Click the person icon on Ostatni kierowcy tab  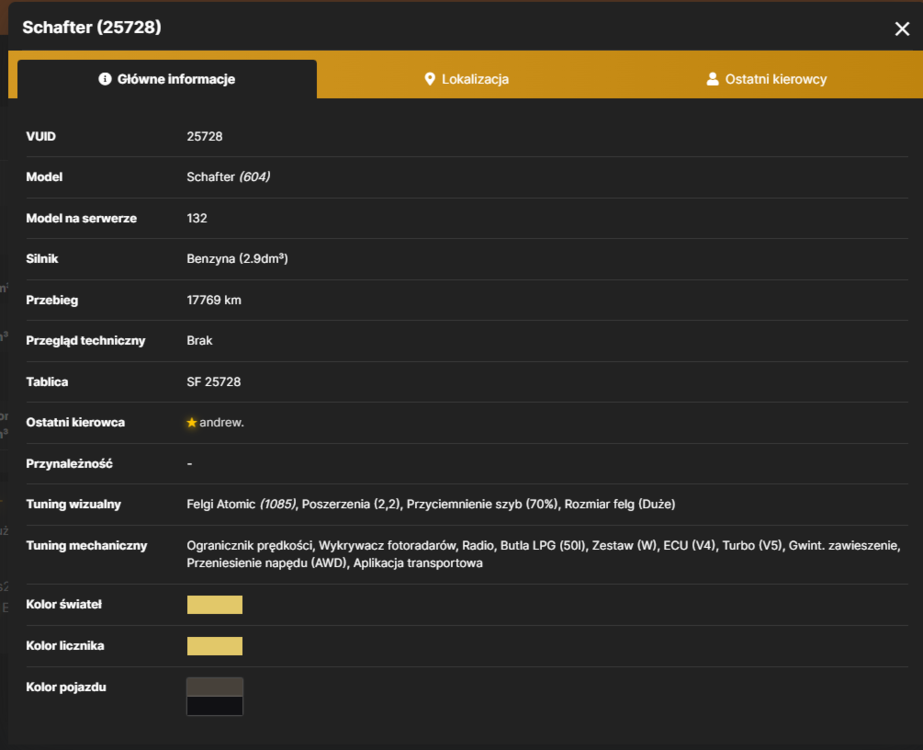coord(712,79)
